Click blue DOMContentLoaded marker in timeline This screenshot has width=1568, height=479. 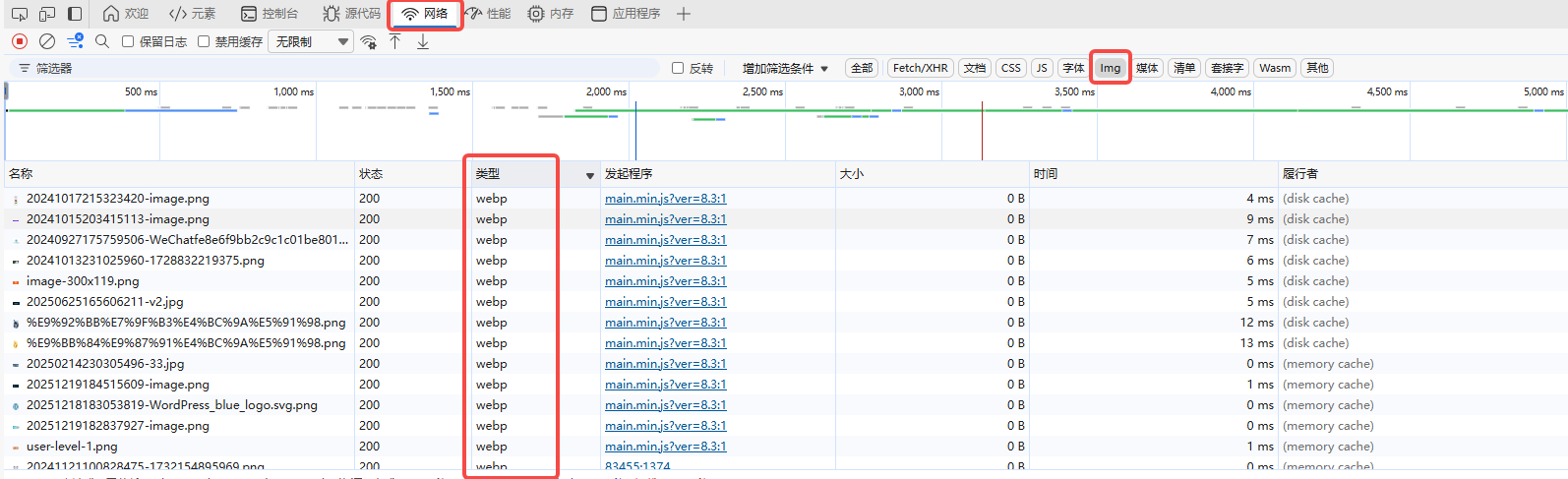635,130
